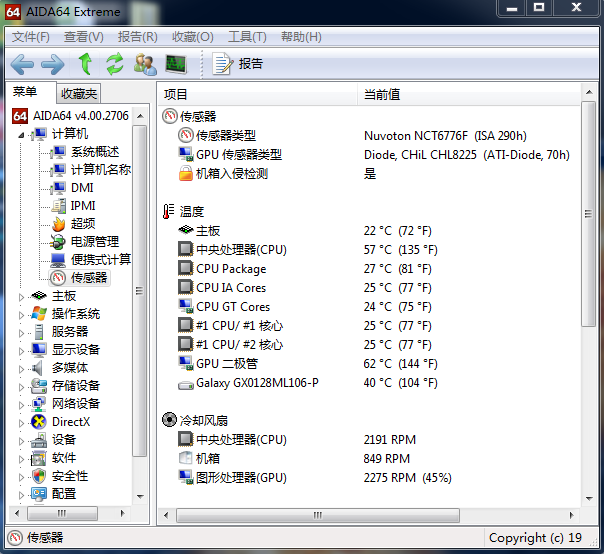This screenshot has width=604, height=554.
Task: Click the shield icon for 安全性
Action: (x=39, y=476)
